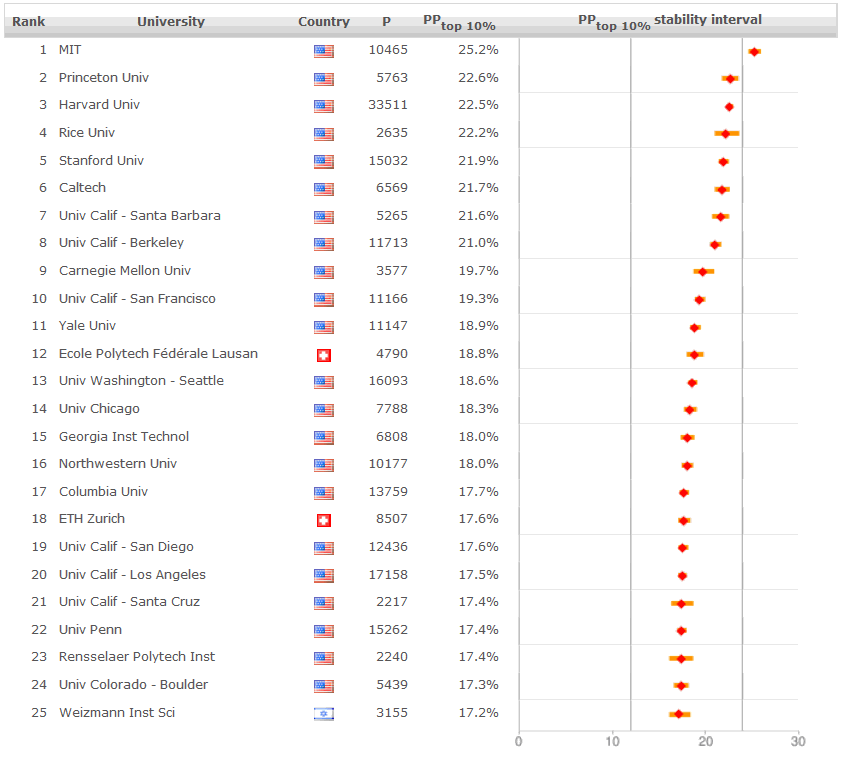845x764 pixels.
Task: Click the 19.7% value for Carnegie Mellon
Action: point(479,270)
